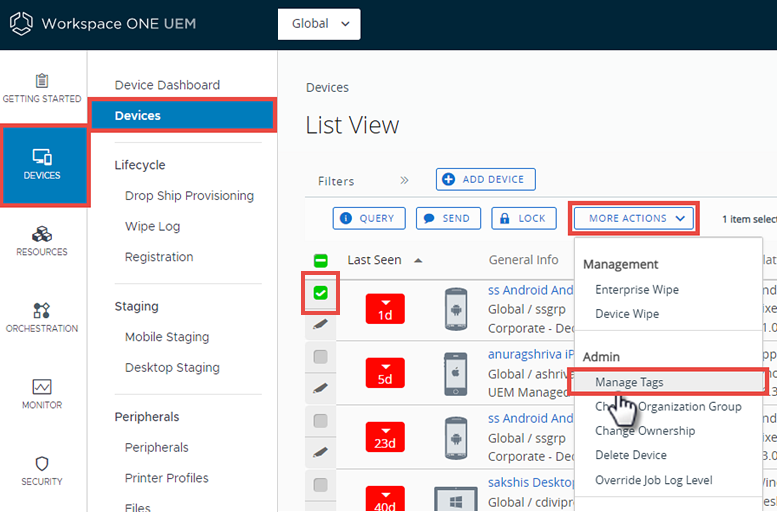Check the sakshis Desktop device checkbox

321,484
